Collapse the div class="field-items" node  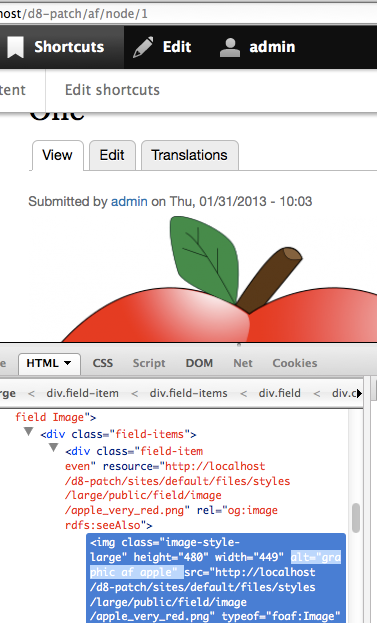[x=28, y=431]
